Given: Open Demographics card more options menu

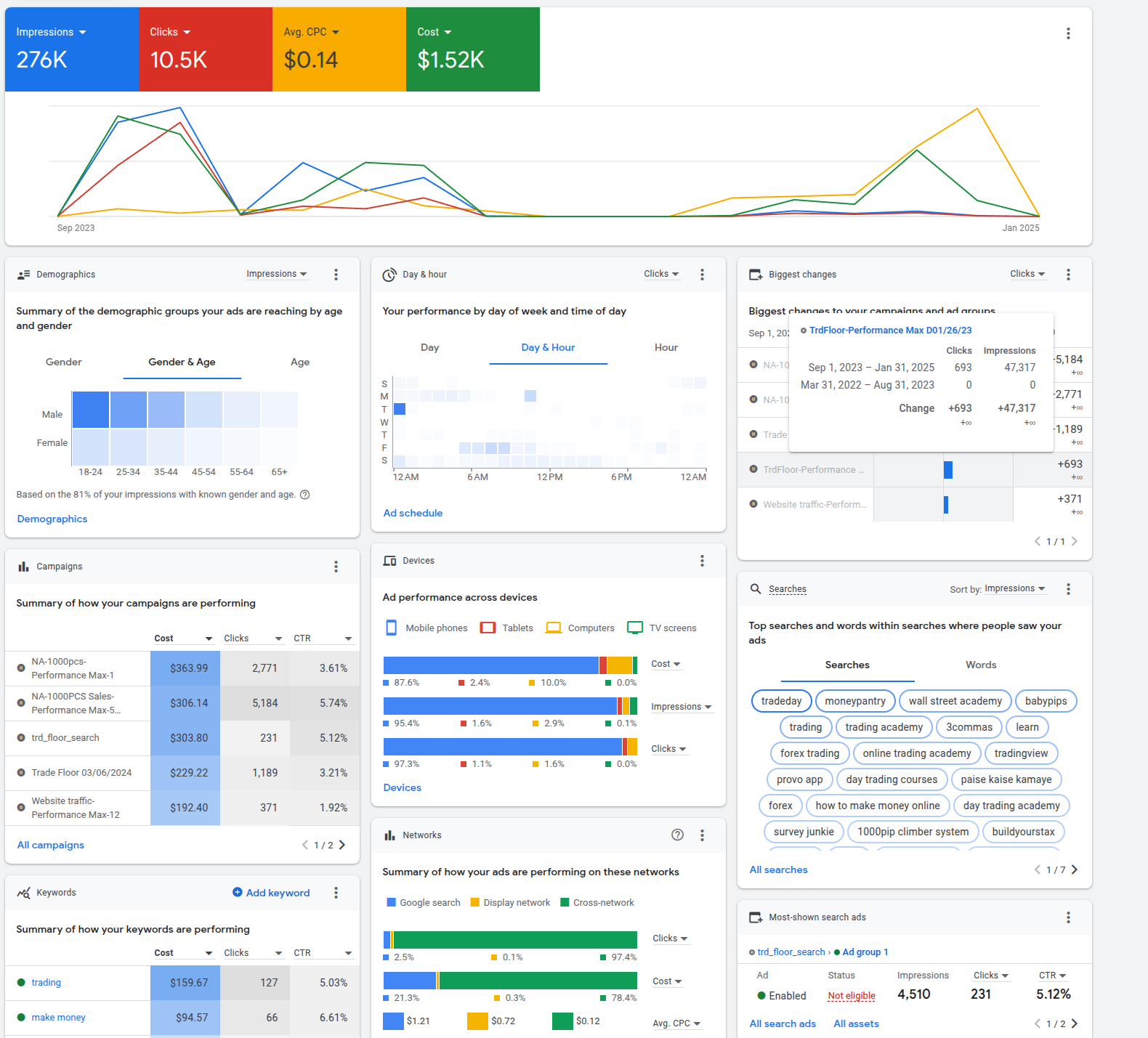Looking at the screenshot, I should click(x=336, y=275).
